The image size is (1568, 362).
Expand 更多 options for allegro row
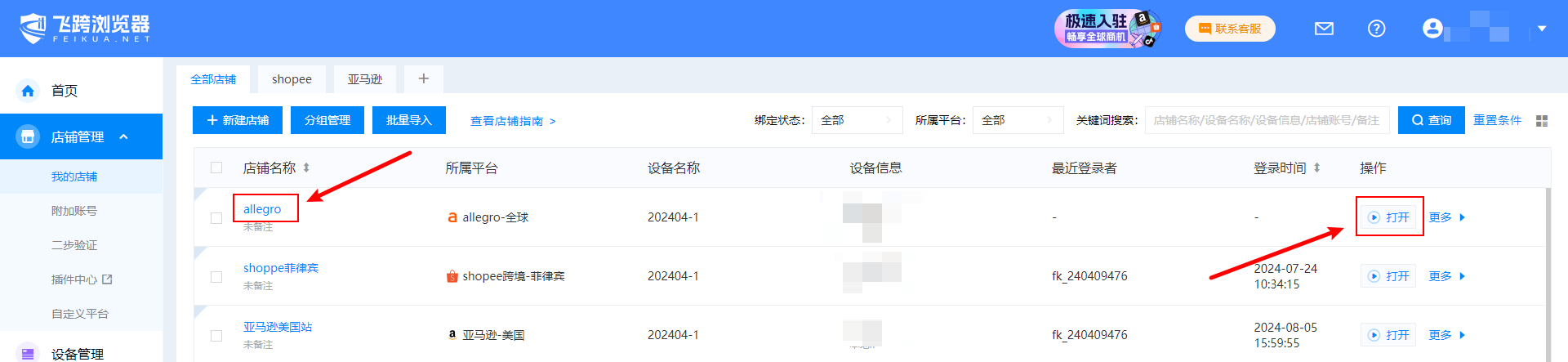point(1446,217)
